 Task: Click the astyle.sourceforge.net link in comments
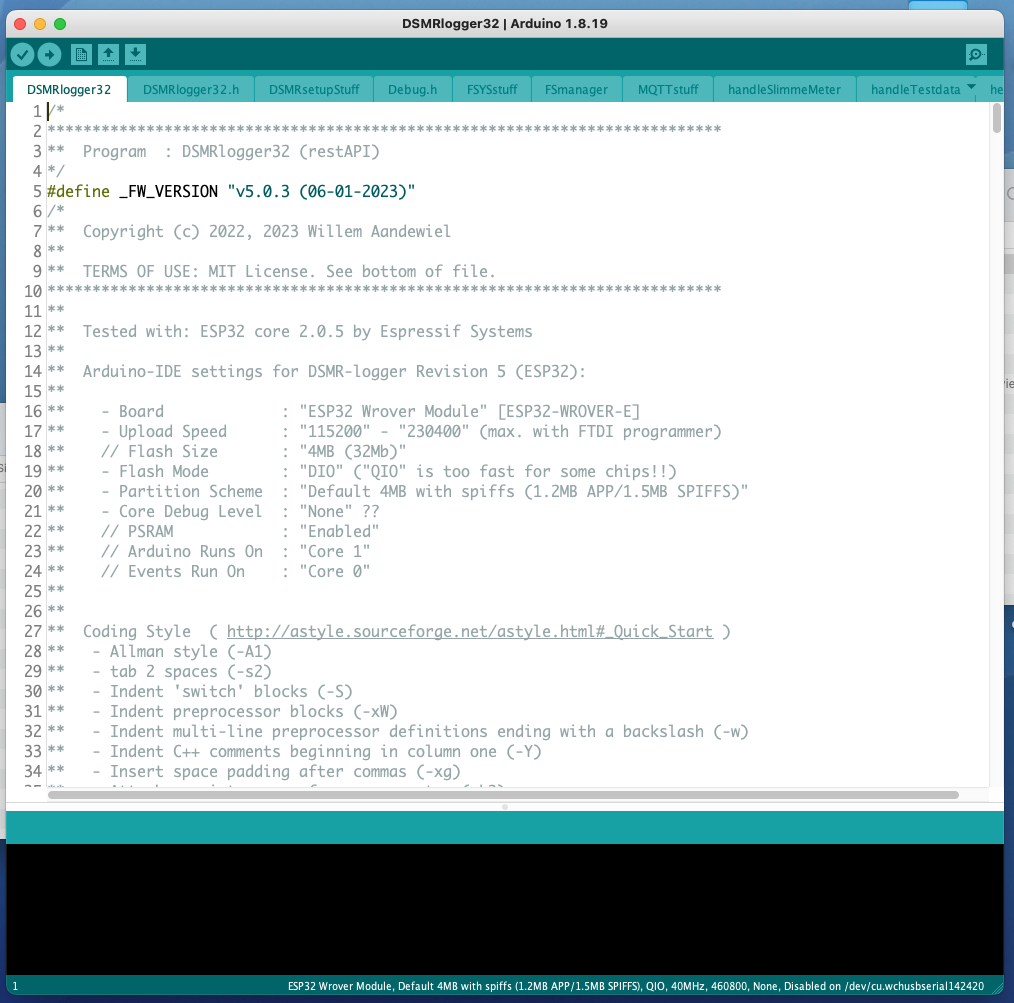pyautogui.click(x=469, y=631)
